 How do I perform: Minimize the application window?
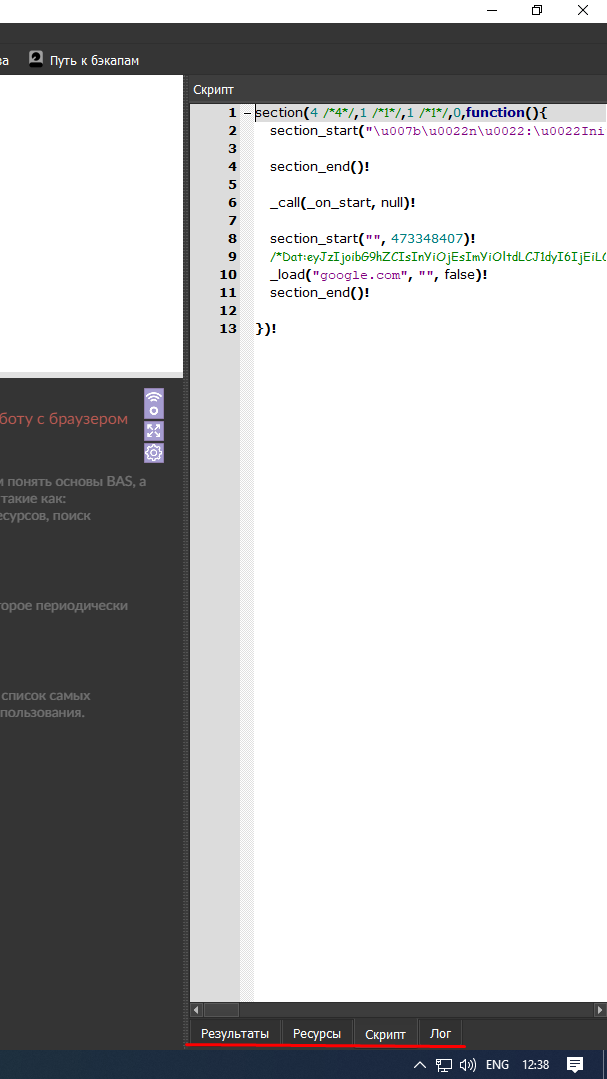[491, 10]
